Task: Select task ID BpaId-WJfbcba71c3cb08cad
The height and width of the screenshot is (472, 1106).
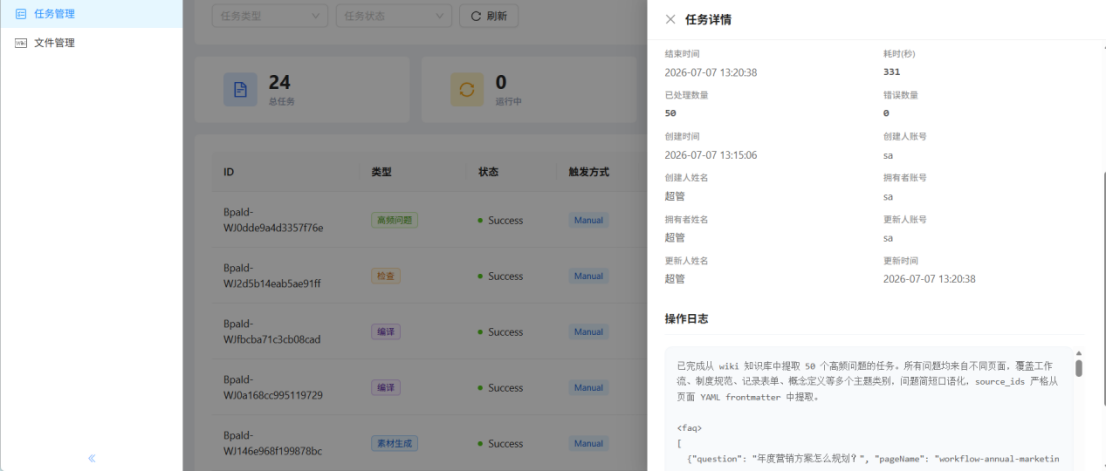Action: tap(272, 332)
